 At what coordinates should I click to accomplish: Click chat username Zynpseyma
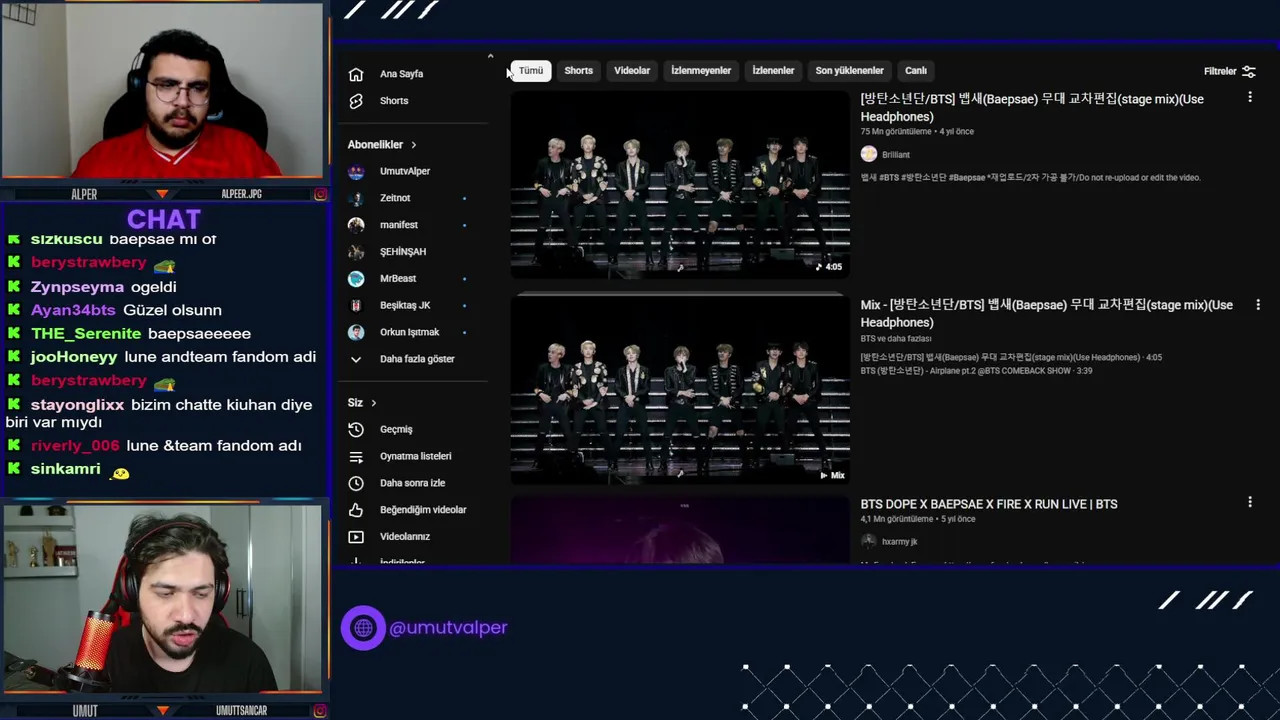(77, 287)
